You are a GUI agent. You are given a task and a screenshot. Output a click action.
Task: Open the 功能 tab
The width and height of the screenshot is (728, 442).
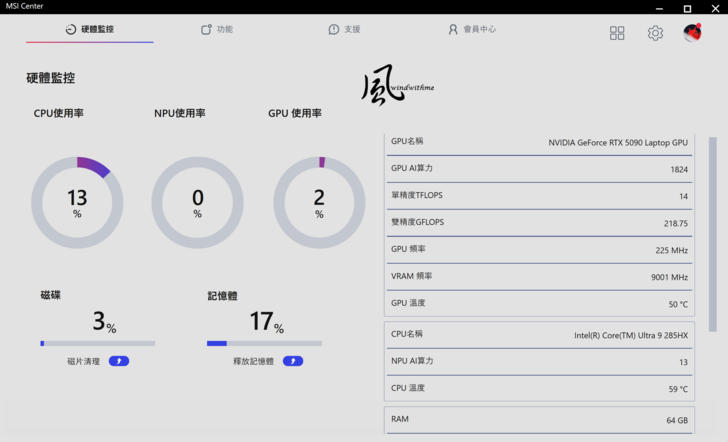tap(217, 30)
